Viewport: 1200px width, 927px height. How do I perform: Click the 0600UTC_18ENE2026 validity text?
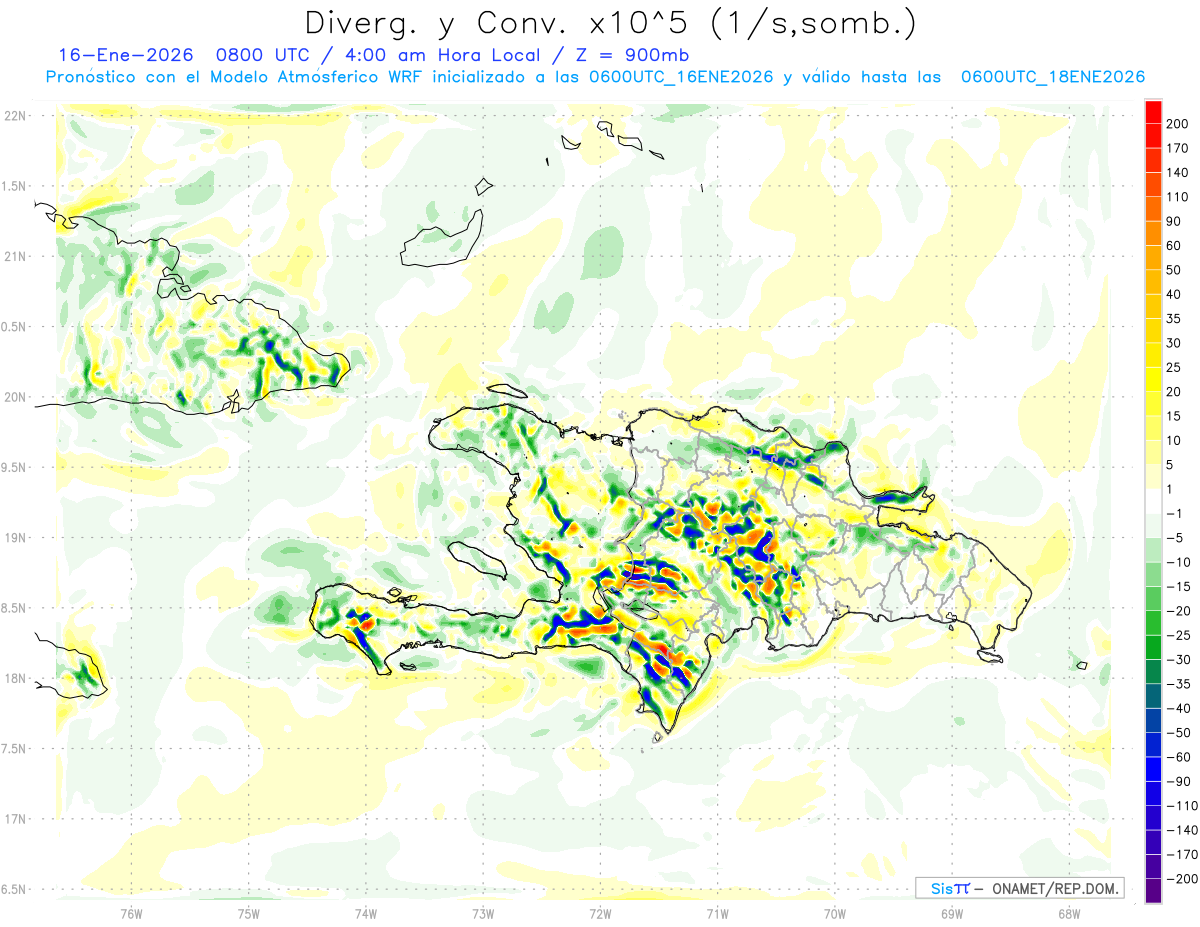1052,77
